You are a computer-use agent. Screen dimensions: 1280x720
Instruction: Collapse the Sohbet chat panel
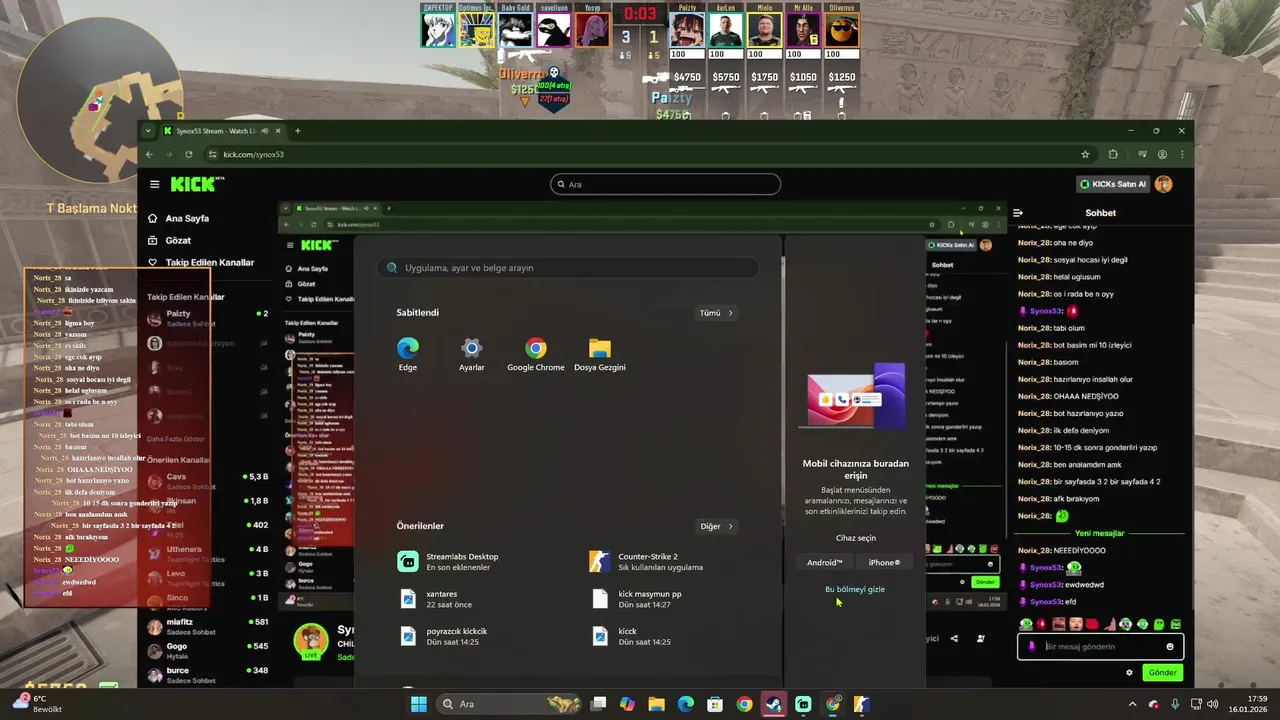[x=1018, y=212]
